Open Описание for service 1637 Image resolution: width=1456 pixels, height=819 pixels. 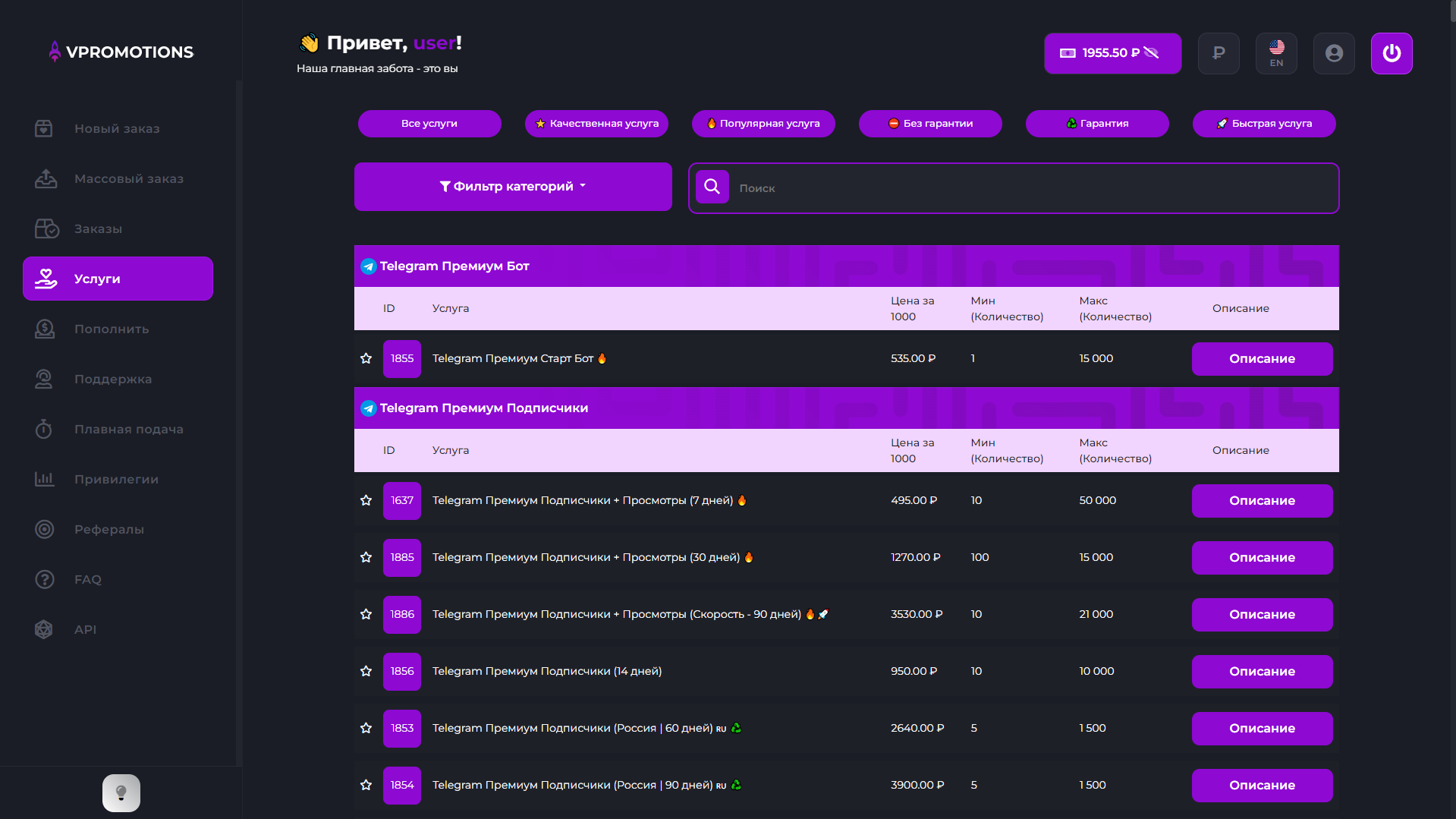(x=1262, y=501)
